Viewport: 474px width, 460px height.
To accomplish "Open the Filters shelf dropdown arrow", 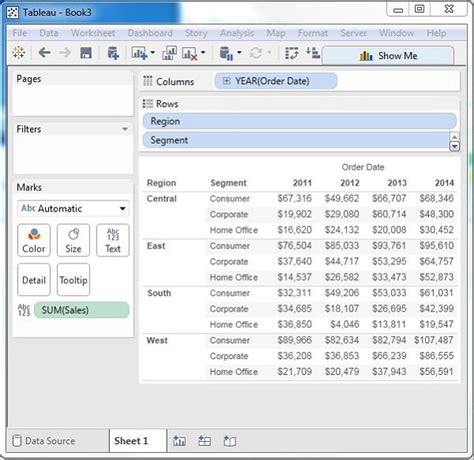I will pos(125,129).
